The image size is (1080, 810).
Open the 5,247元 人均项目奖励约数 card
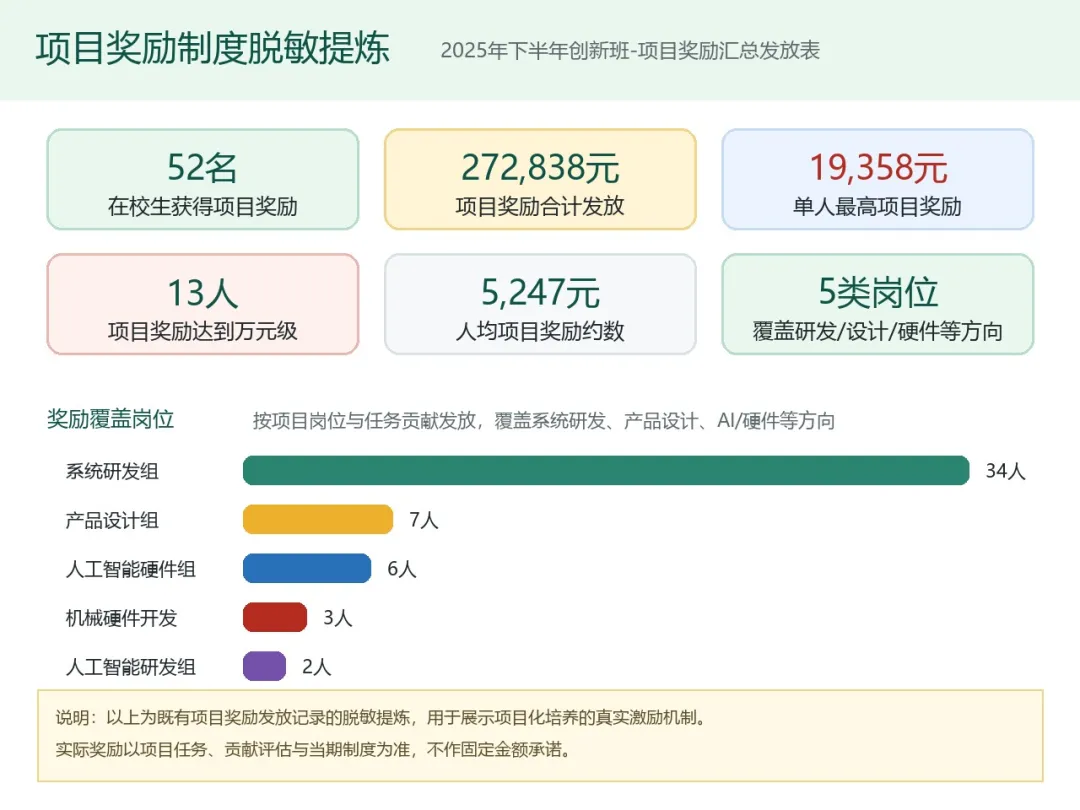click(540, 304)
